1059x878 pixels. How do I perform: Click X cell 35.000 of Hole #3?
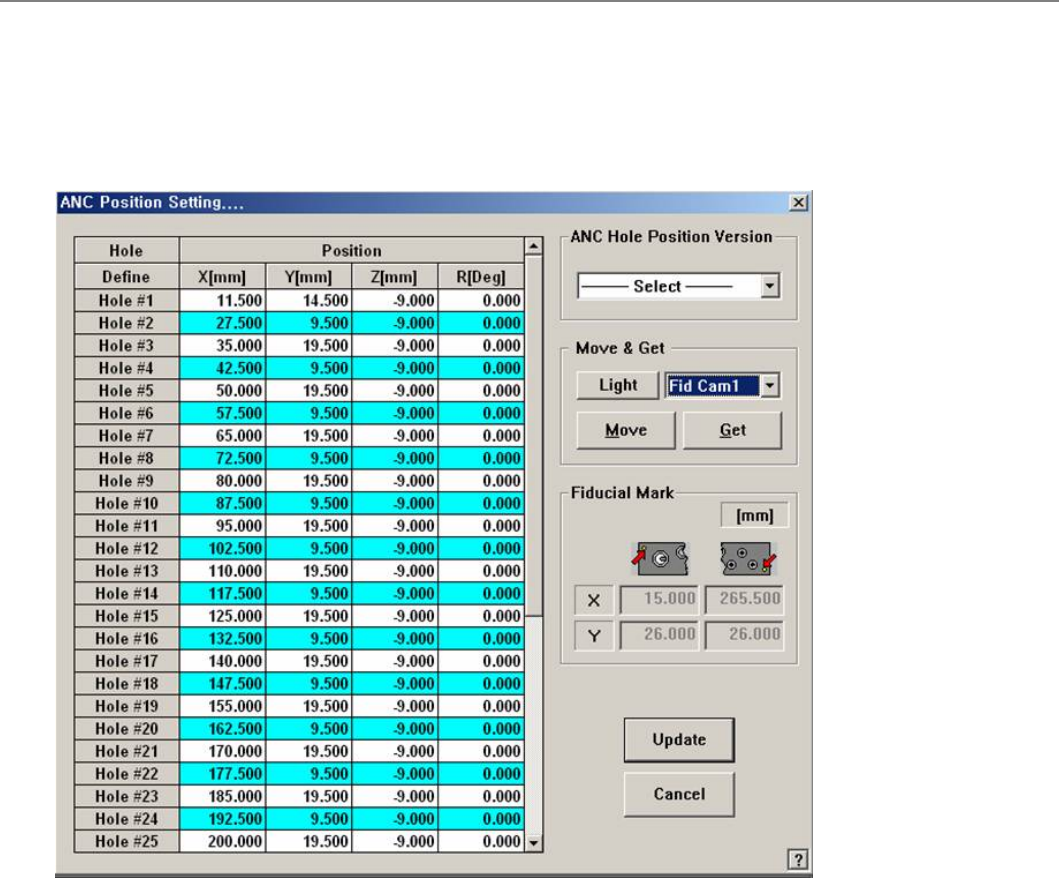pos(222,345)
